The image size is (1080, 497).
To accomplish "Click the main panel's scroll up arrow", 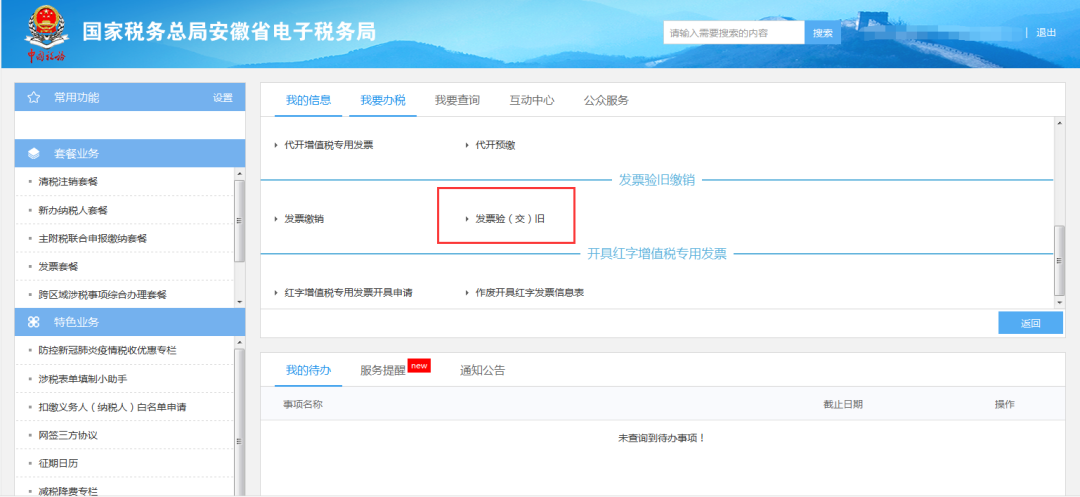I will [x=1059, y=124].
